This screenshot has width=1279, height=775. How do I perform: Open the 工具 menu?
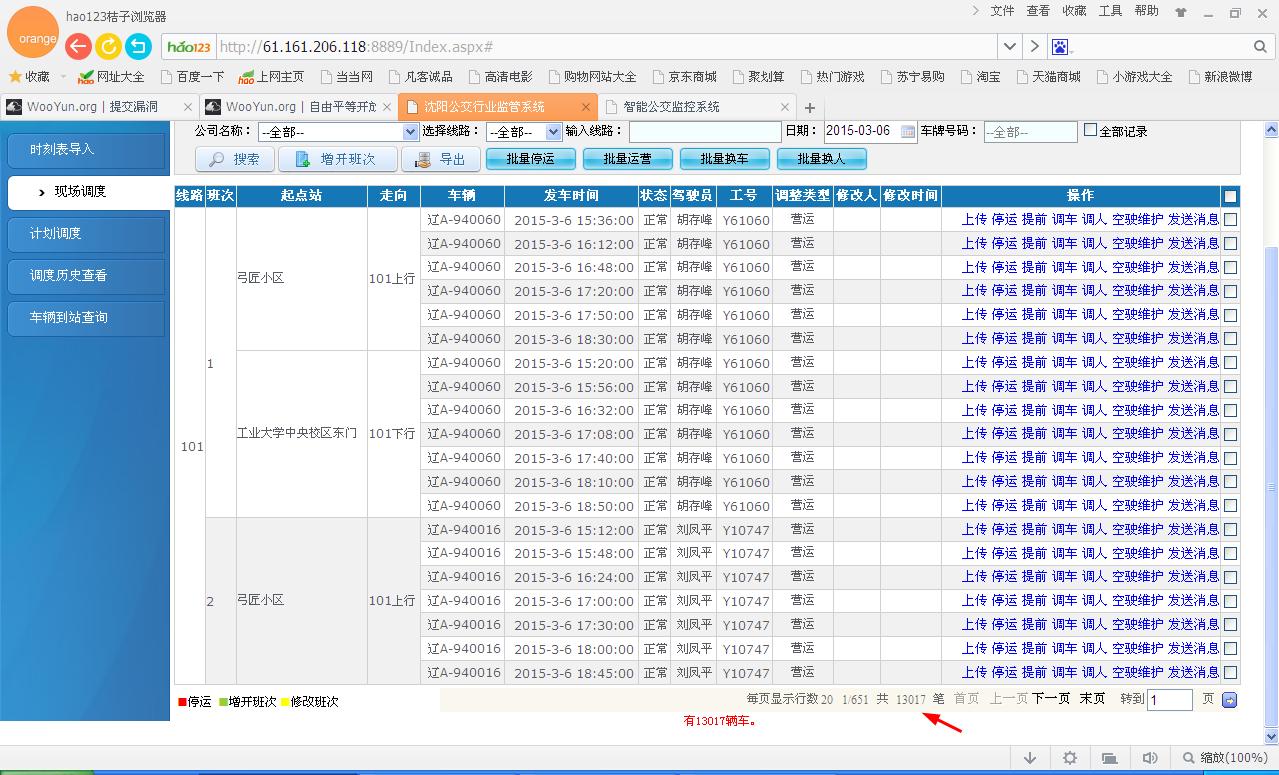pyautogui.click(x=1110, y=11)
